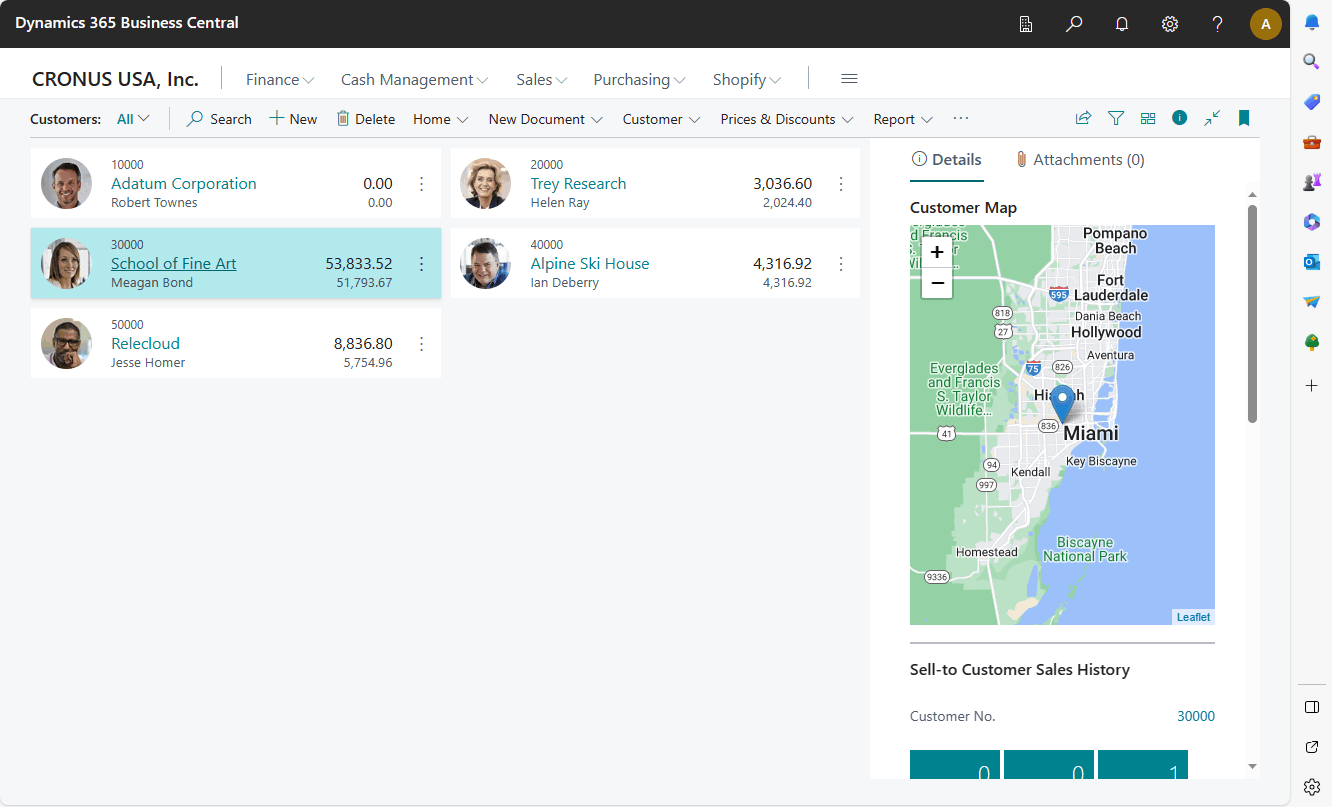Expand the Prices & Discounts dropdown

[x=786, y=119]
